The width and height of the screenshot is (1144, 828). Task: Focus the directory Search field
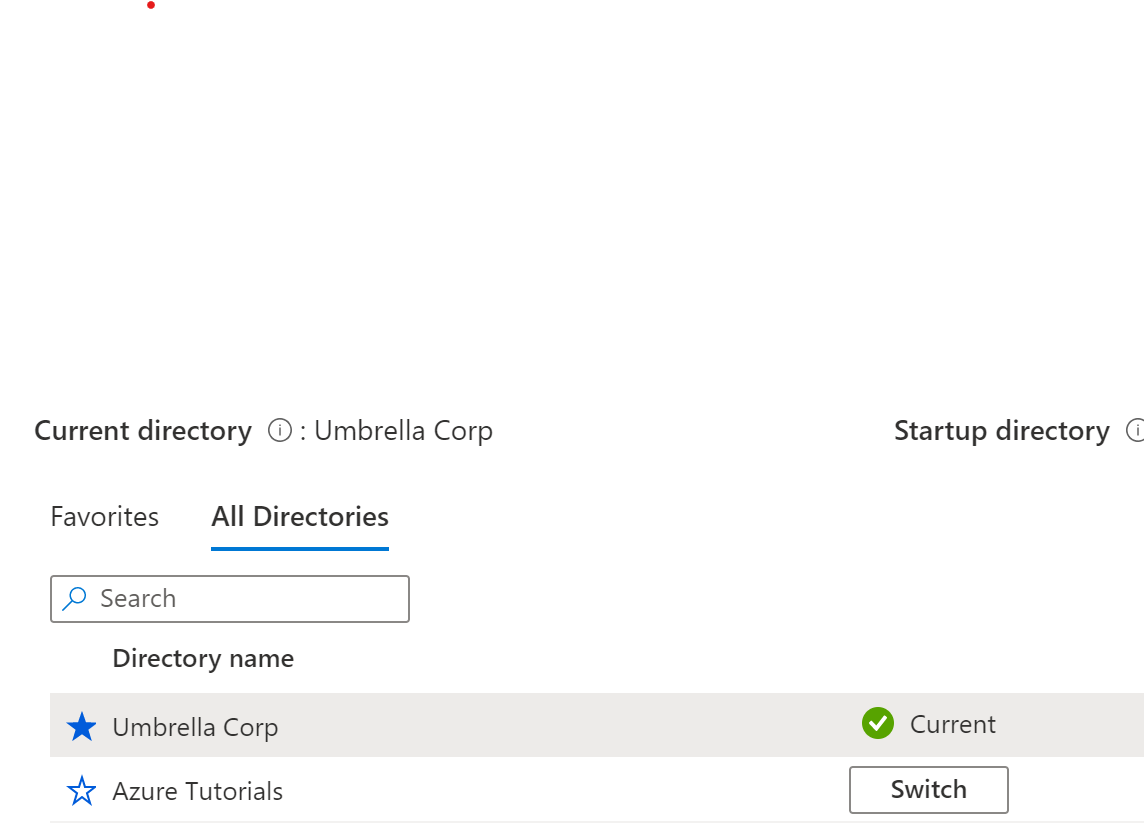(x=230, y=599)
